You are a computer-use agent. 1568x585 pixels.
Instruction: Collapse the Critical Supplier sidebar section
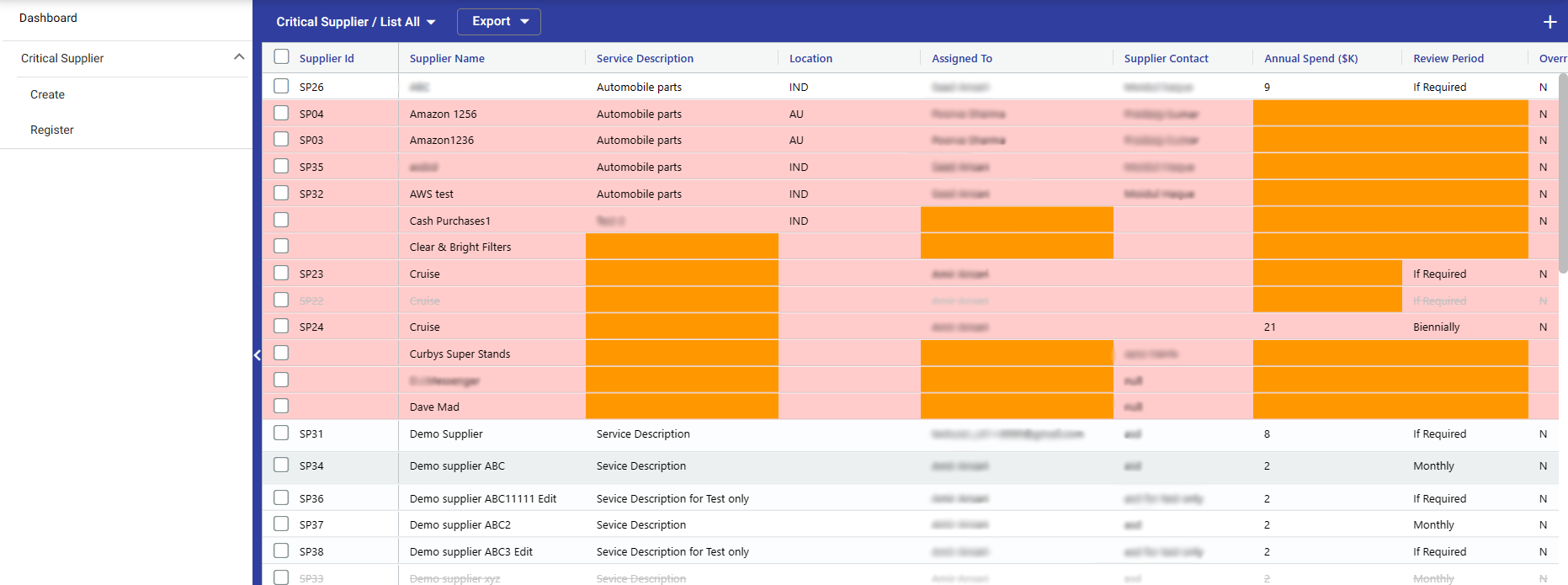pyautogui.click(x=239, y=57)
